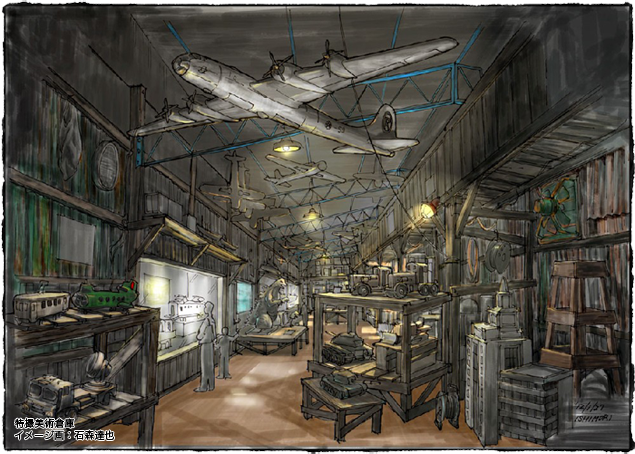Click the gray blank panel on left wall

tap(76, 240)
